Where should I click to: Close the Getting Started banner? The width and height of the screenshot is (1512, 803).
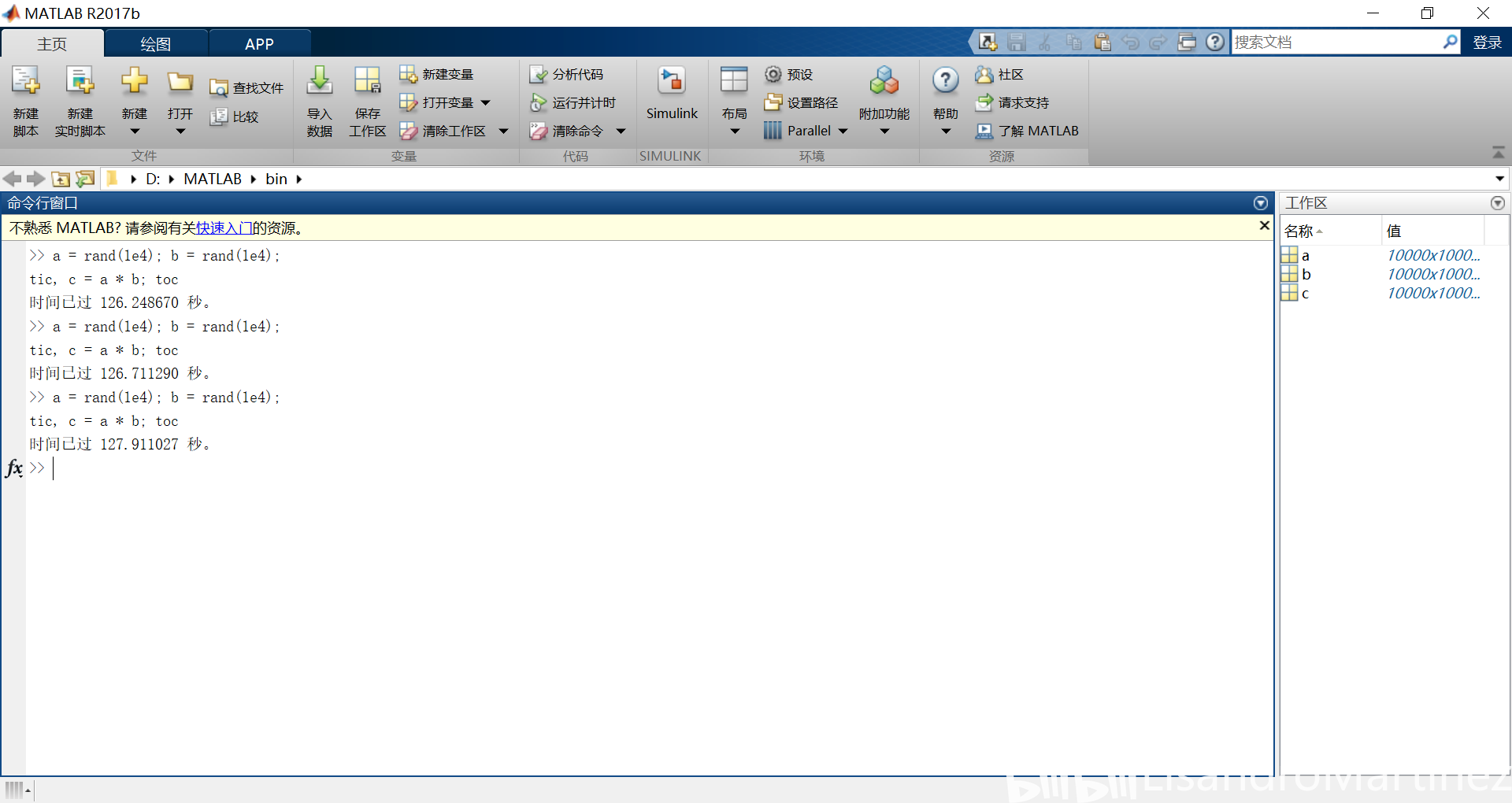[1264, 226]
